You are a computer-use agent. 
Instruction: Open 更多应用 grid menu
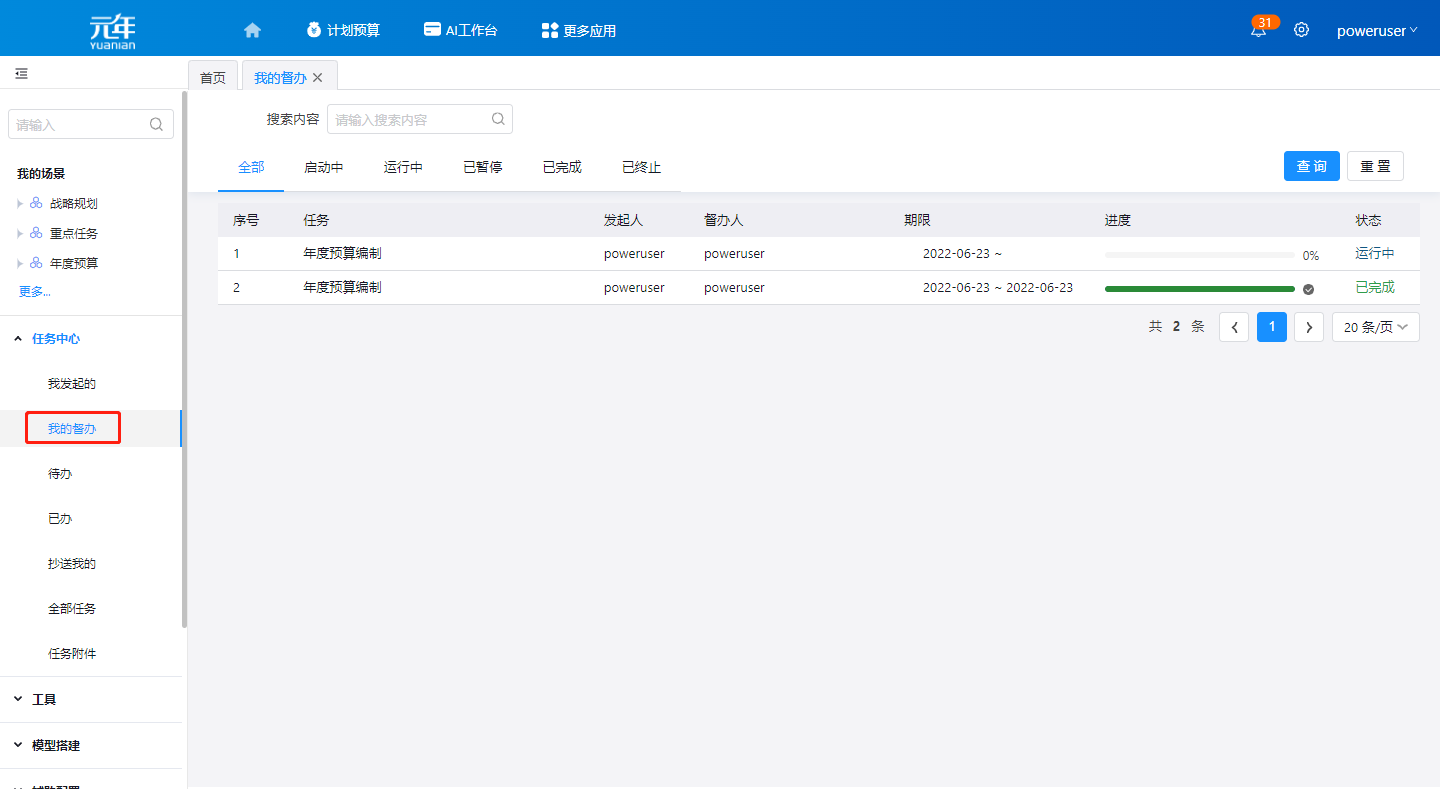pyautogui.click(x=578, y=30)
